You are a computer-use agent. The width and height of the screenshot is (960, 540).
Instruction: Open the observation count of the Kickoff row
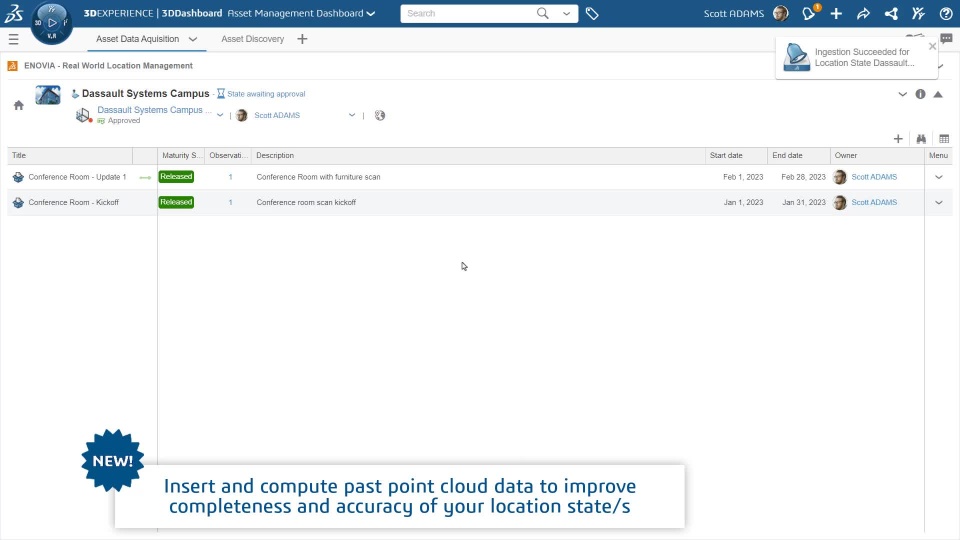coord(230,203)
